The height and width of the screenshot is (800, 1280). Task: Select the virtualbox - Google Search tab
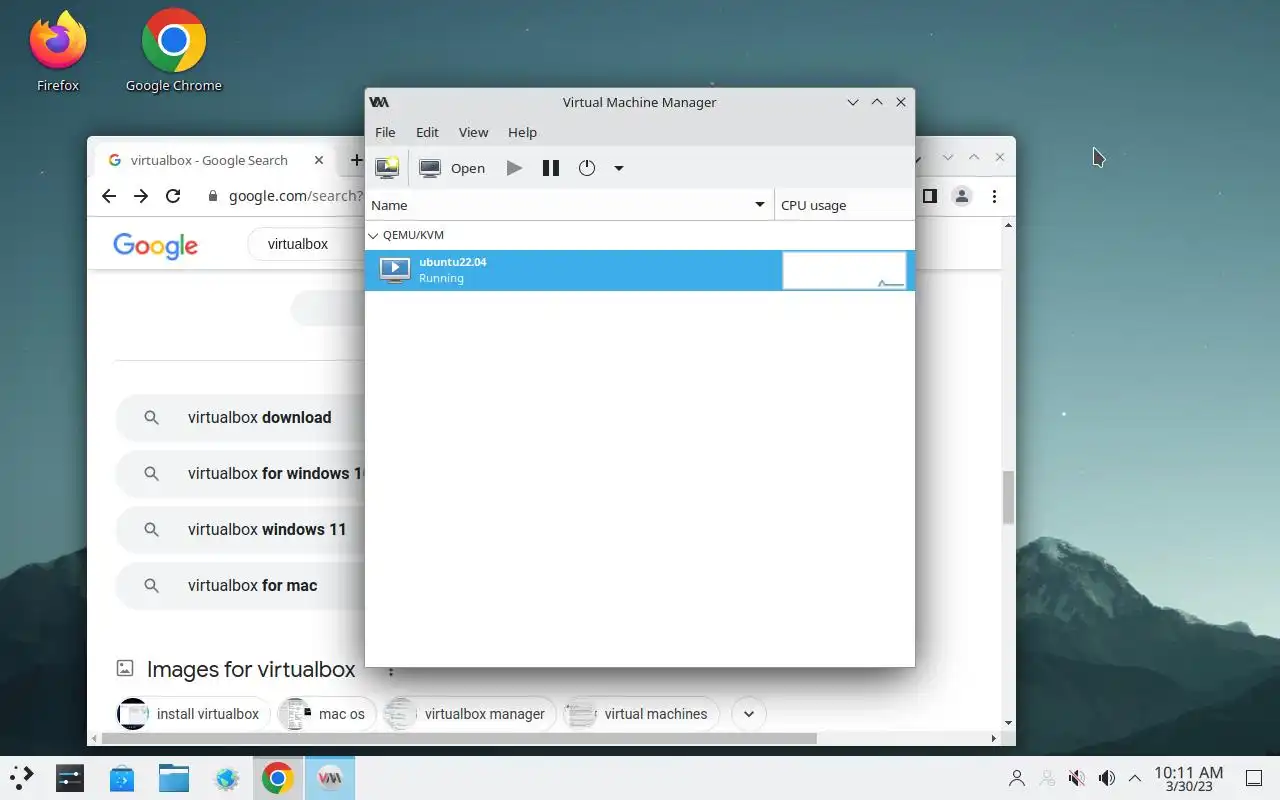point(213,160)
